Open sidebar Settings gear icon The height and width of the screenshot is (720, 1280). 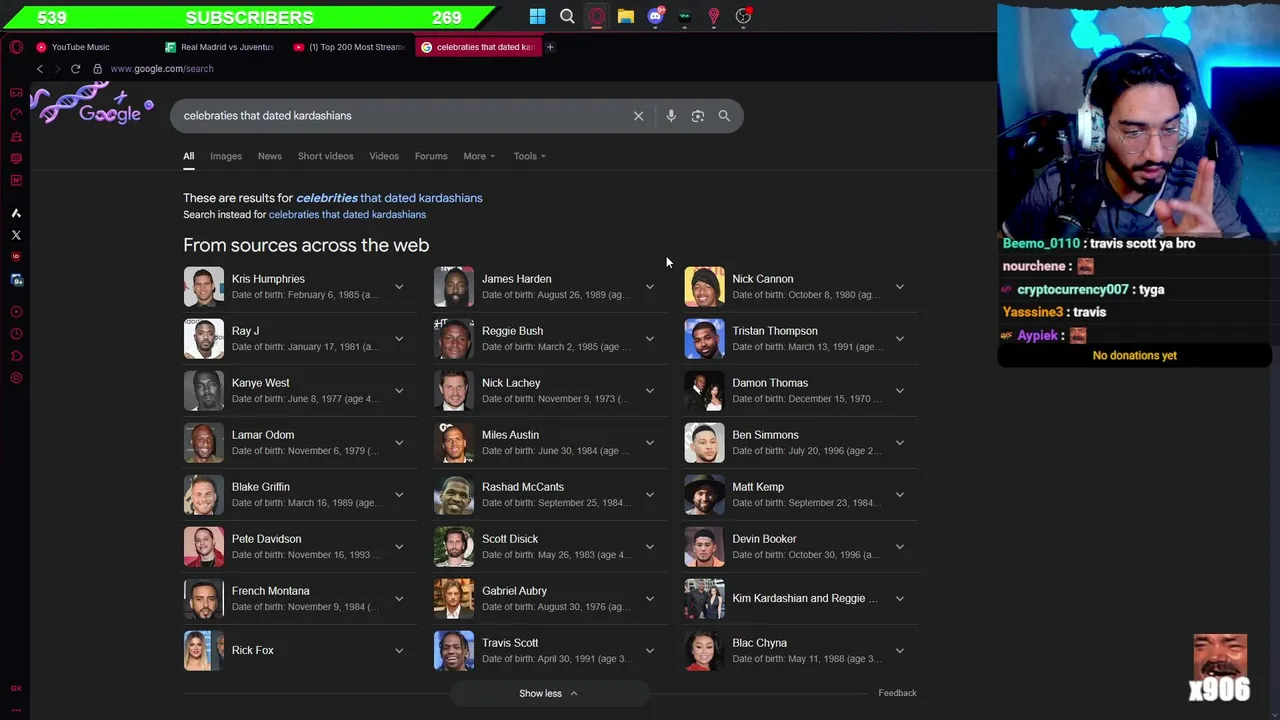(x=16, y=378)
